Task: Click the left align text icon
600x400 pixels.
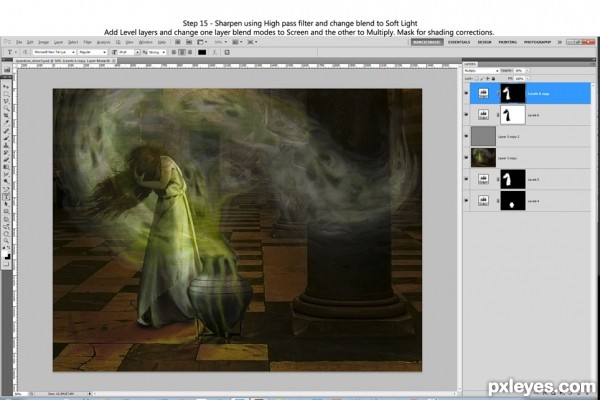Action: click(x=174, y=52)
